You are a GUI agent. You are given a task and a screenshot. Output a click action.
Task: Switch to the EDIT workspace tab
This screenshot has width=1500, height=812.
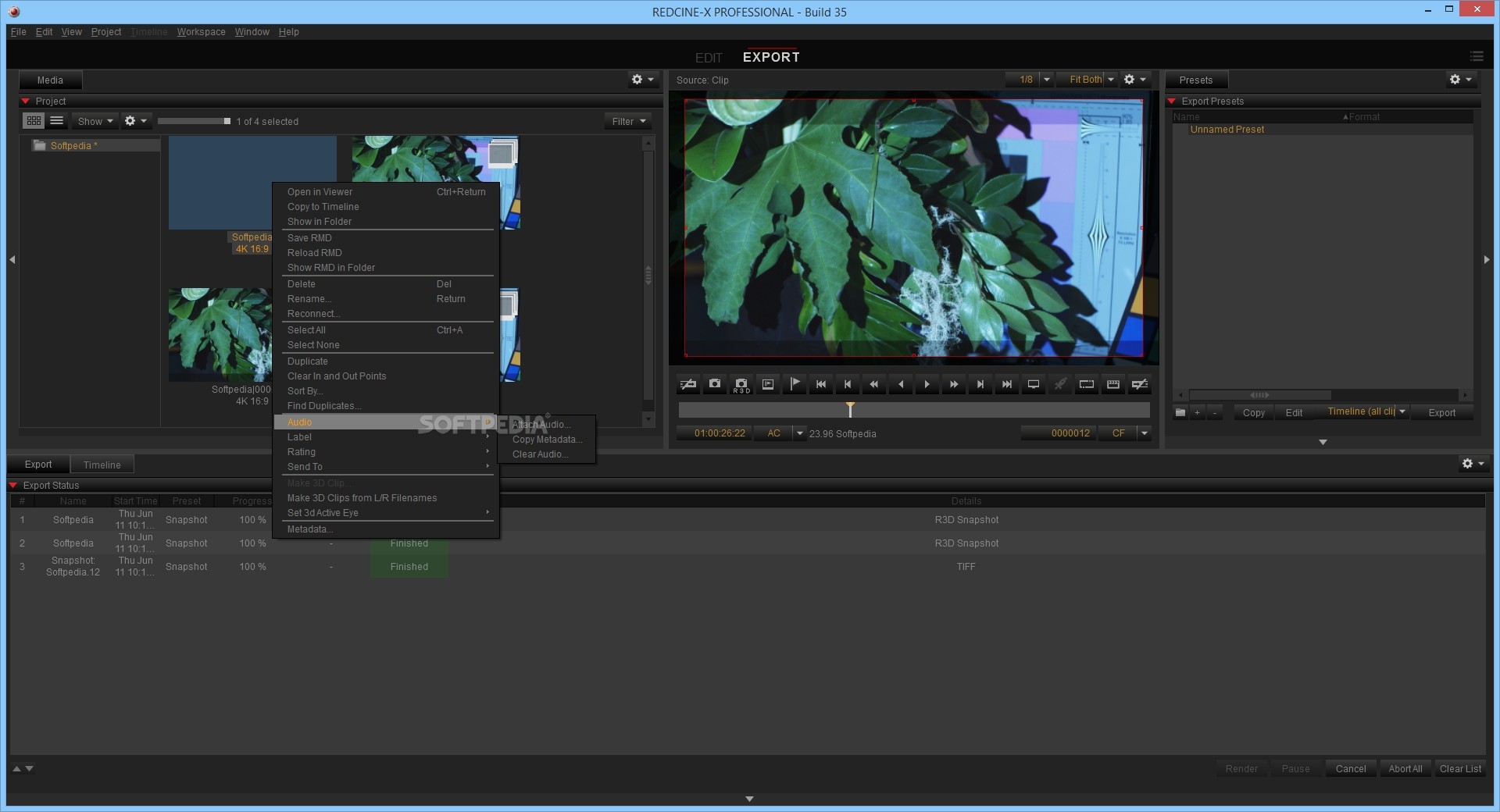point(708,57)
